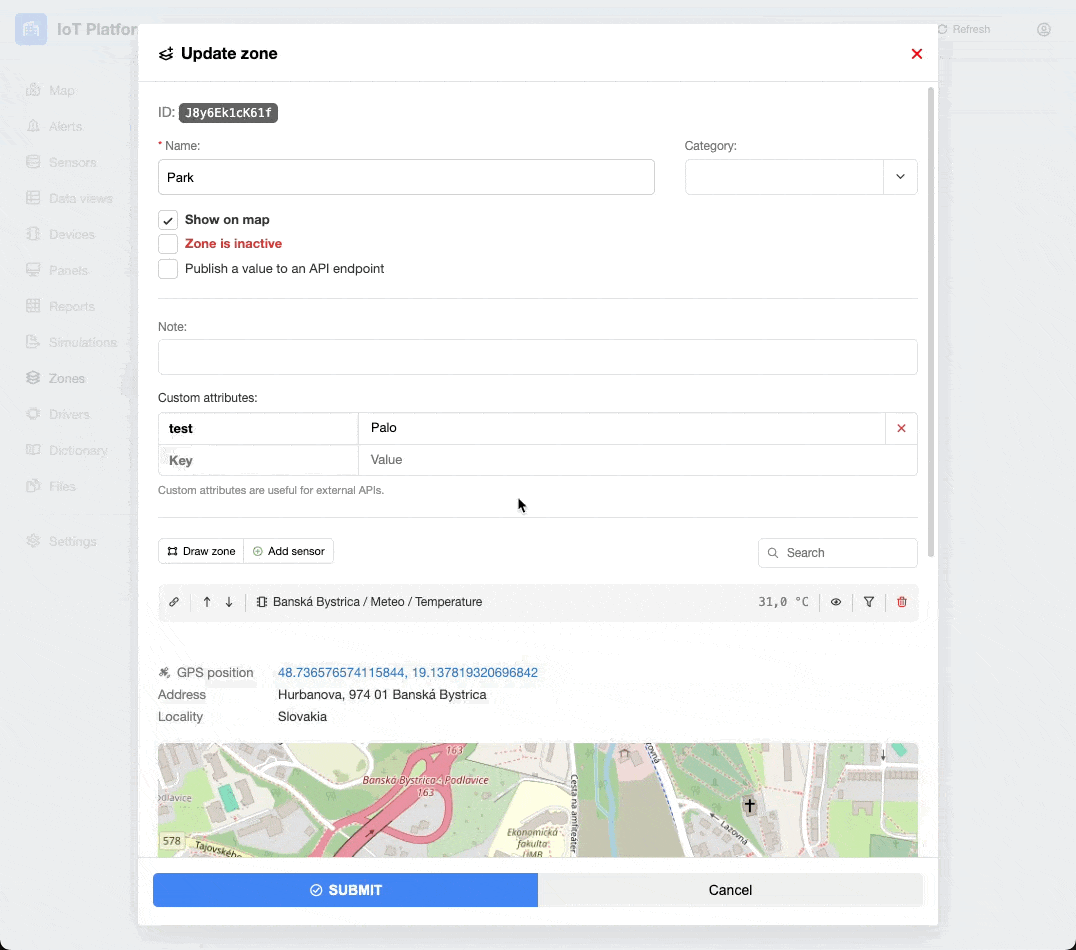The height and width of the screenshot is (950, 1076).
Task: Expand the Category dropdown arrow
Action: coord(900,177)
